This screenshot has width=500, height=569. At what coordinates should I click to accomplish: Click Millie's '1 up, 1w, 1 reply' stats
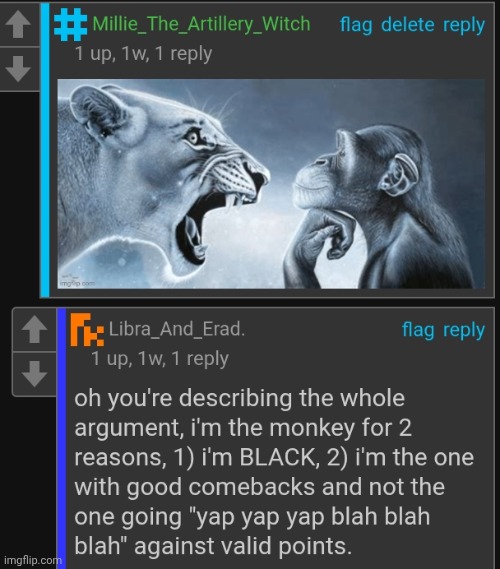[x=143, y=54]
